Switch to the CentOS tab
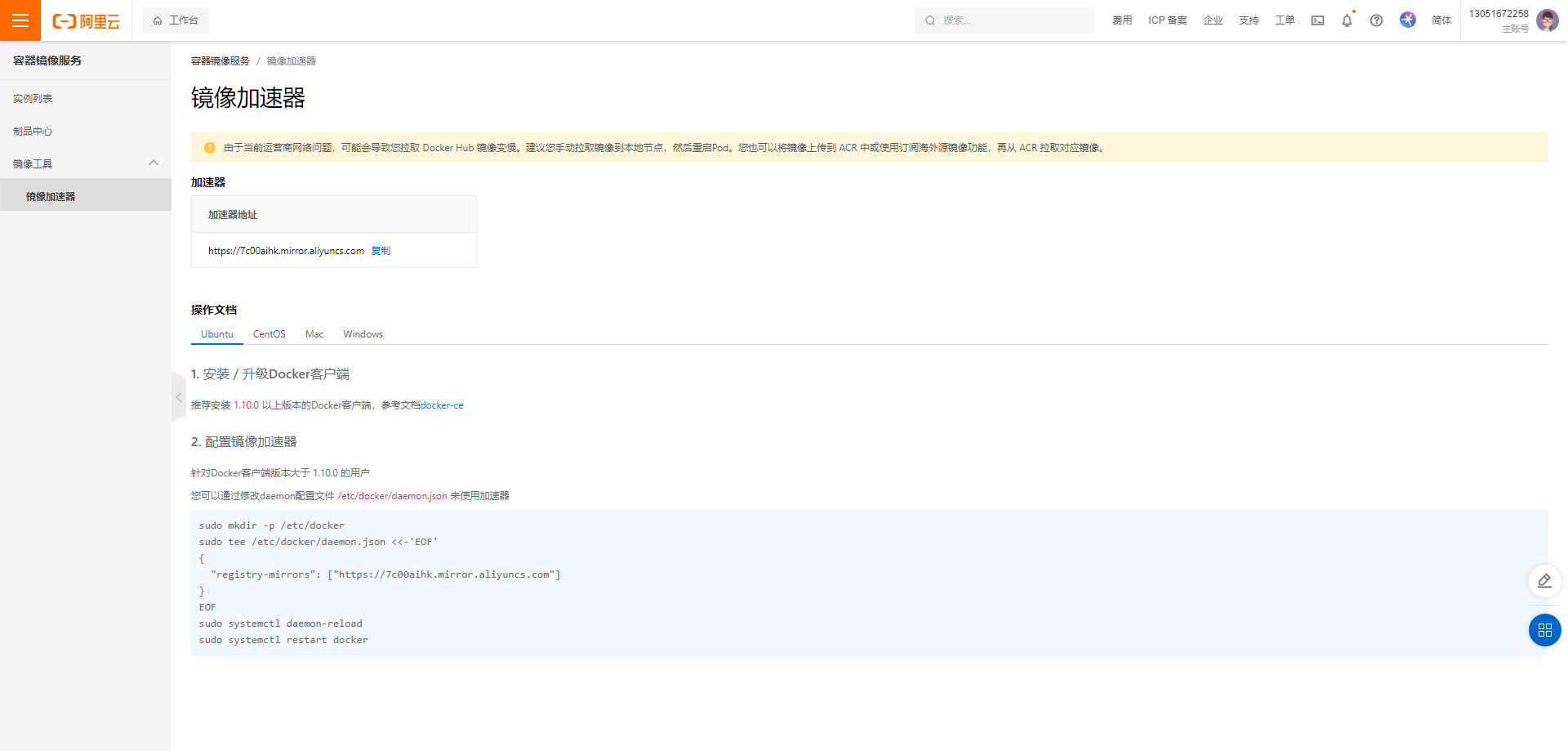The width and height of the screenshot is (1568, 751). (269, 334)
